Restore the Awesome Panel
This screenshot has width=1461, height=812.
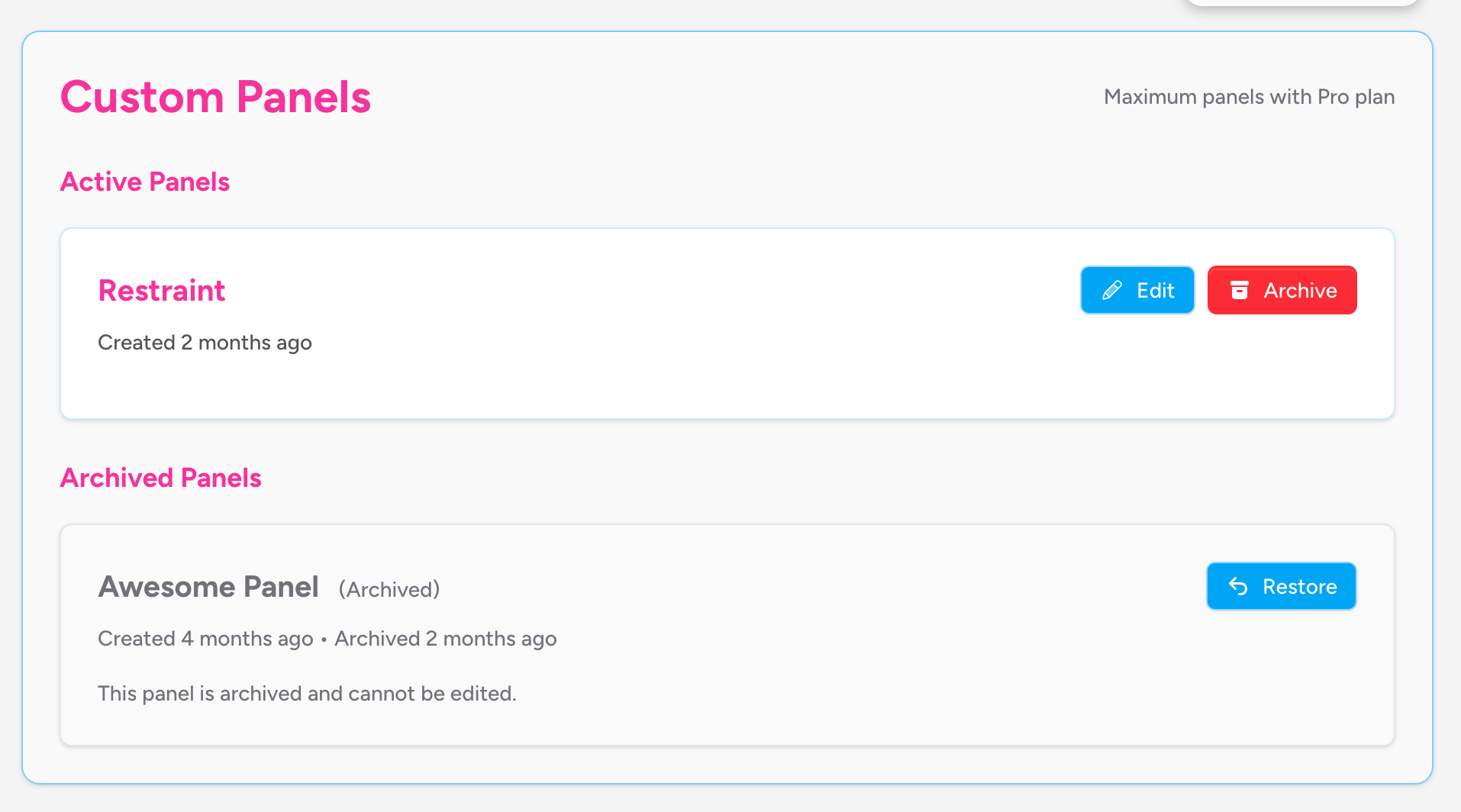1281,586
